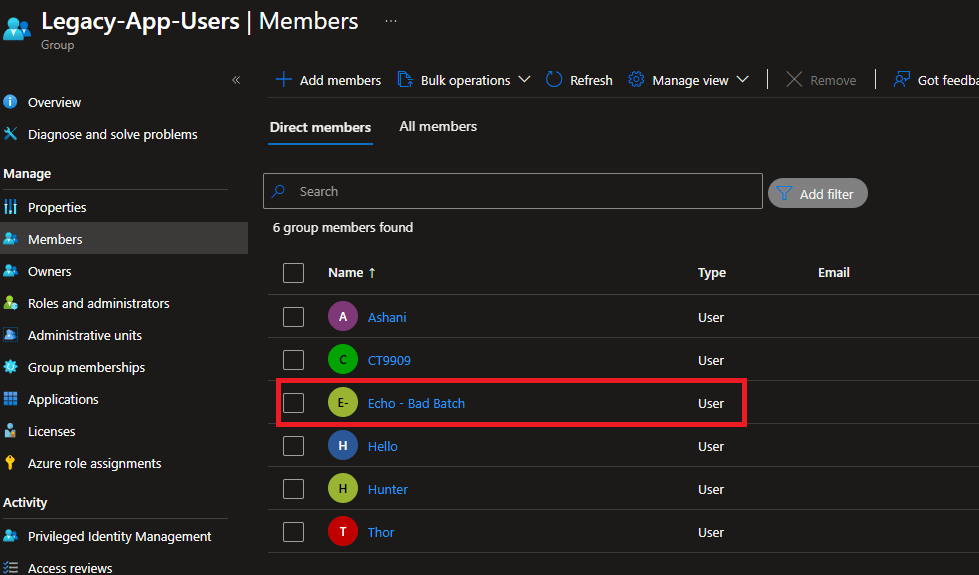Click the Azure role assignments key icon
Viewport: 979px width, 575px height.
click(x=11, y=463)
